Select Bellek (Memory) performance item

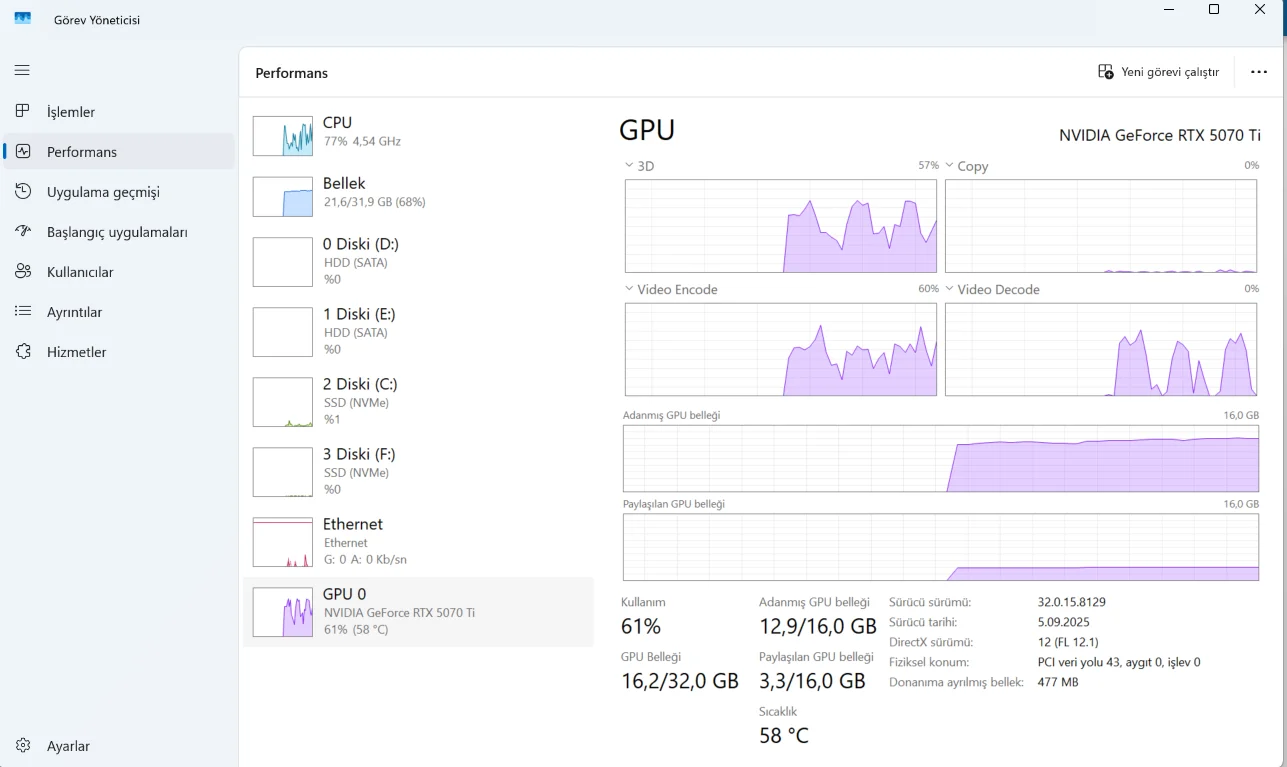pyautogui.click(x=417, y=192)
